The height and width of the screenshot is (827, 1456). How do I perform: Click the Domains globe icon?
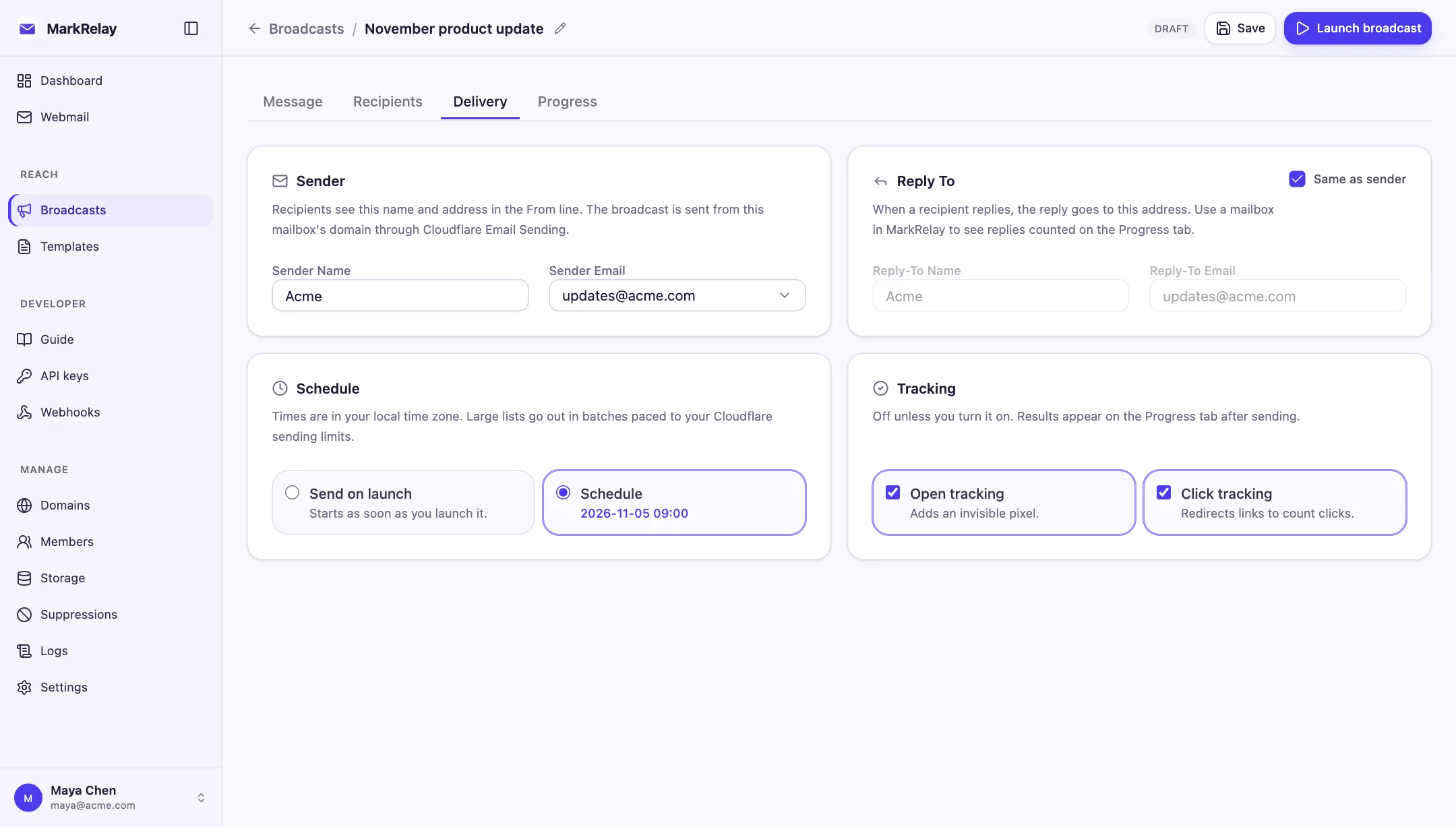click(24, 506)
